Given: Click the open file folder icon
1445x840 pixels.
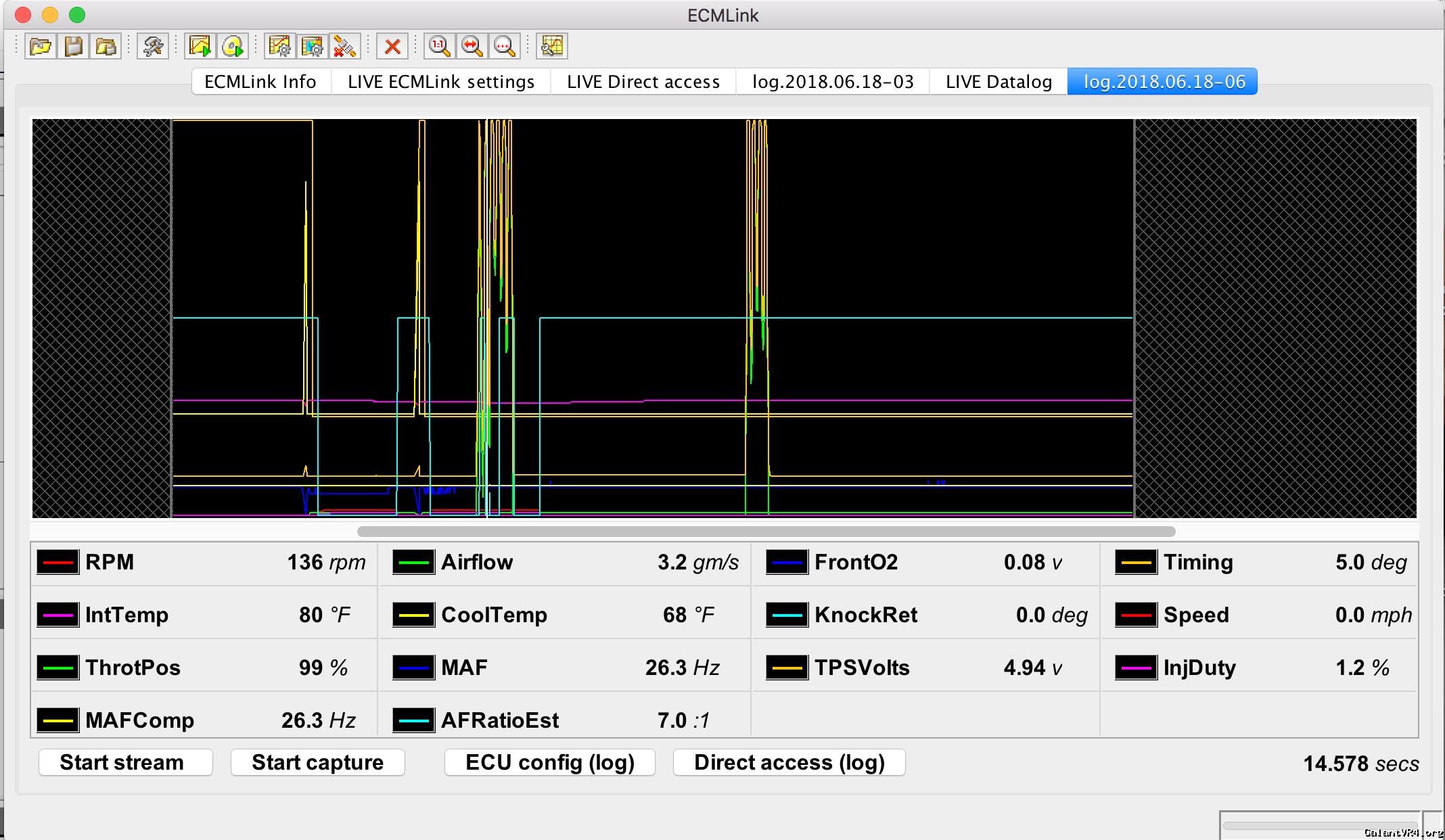Looking at the screenshot, I should tap(41, 47).
